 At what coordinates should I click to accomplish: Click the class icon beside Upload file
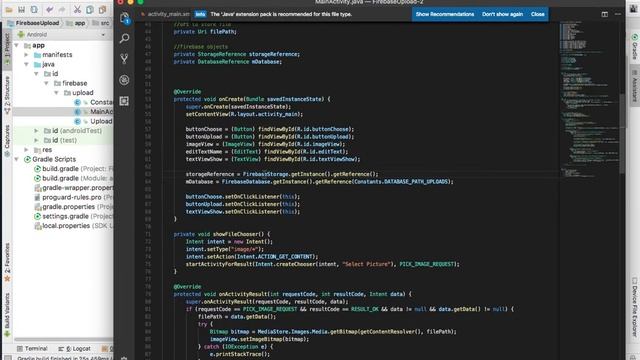pyautogui.click(x=78, y=121)
